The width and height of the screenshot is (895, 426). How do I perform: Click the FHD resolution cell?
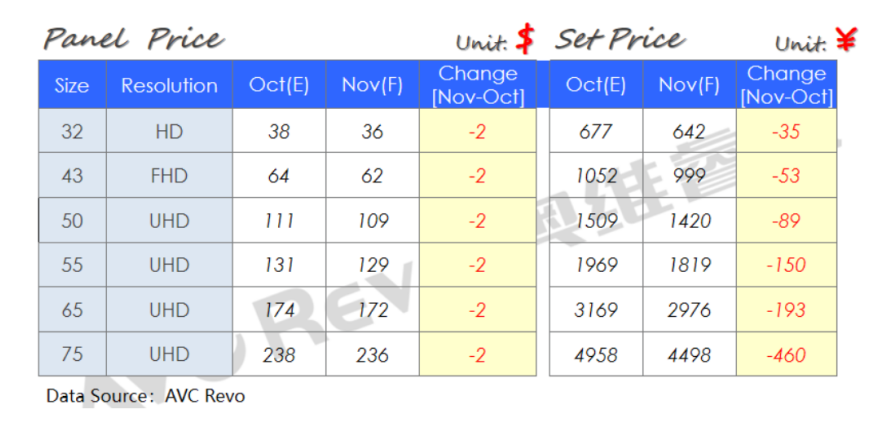[x=169, y=176]
